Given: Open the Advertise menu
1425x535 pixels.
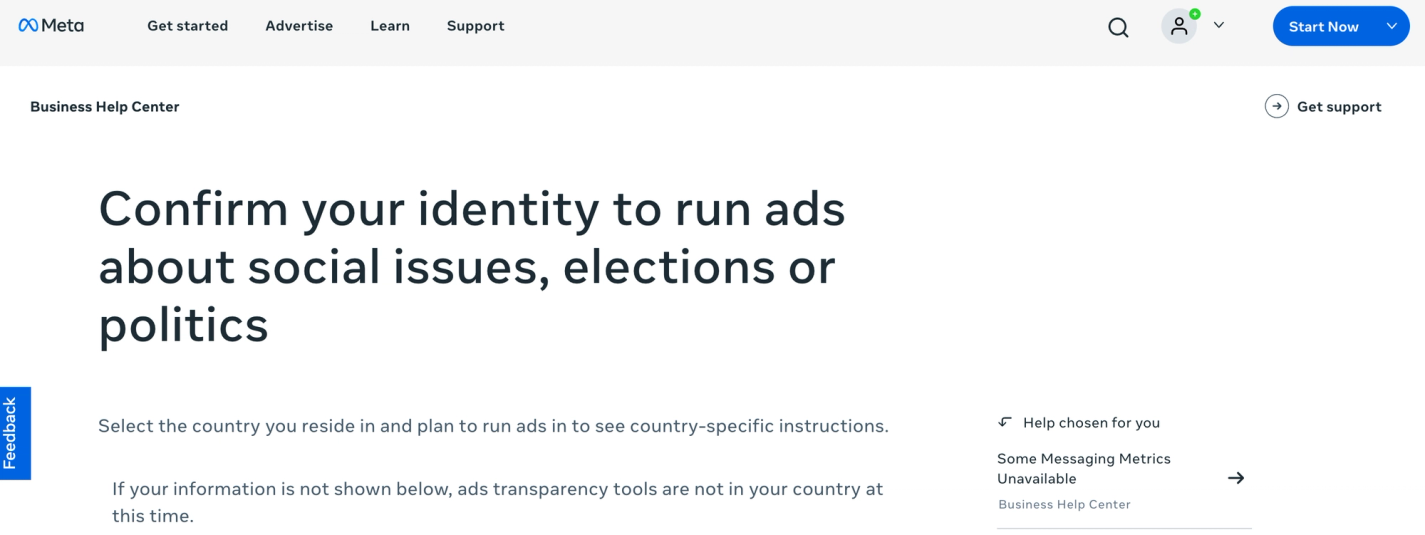Looking at the screenshot, I should click(x=299, y=26).
